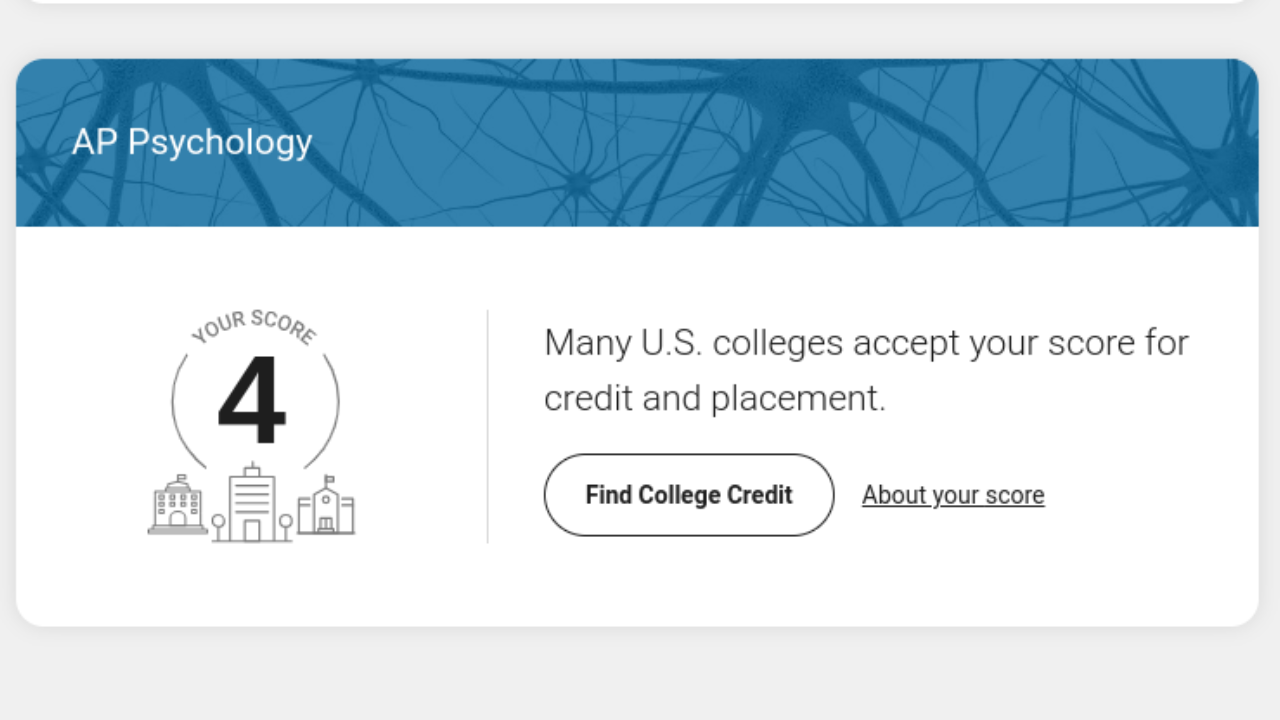Screen dimensions: 1280x720
Task: Click the right arc beside the score
Action: [x=323, y=410]
